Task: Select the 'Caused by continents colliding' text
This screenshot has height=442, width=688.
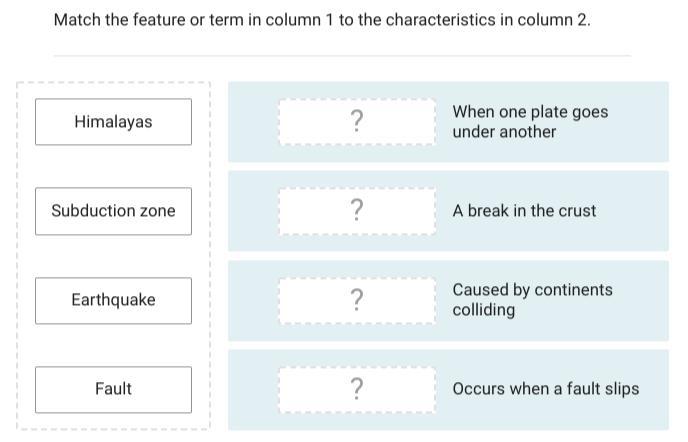Action: pos(532,300)
